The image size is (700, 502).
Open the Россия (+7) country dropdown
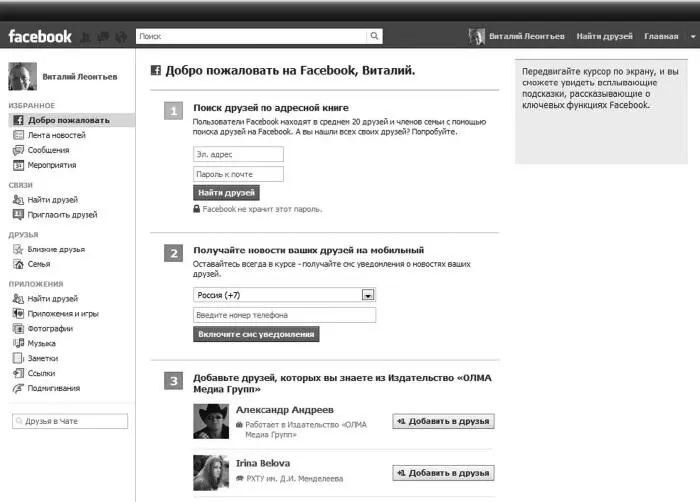[x=284, y=295]
